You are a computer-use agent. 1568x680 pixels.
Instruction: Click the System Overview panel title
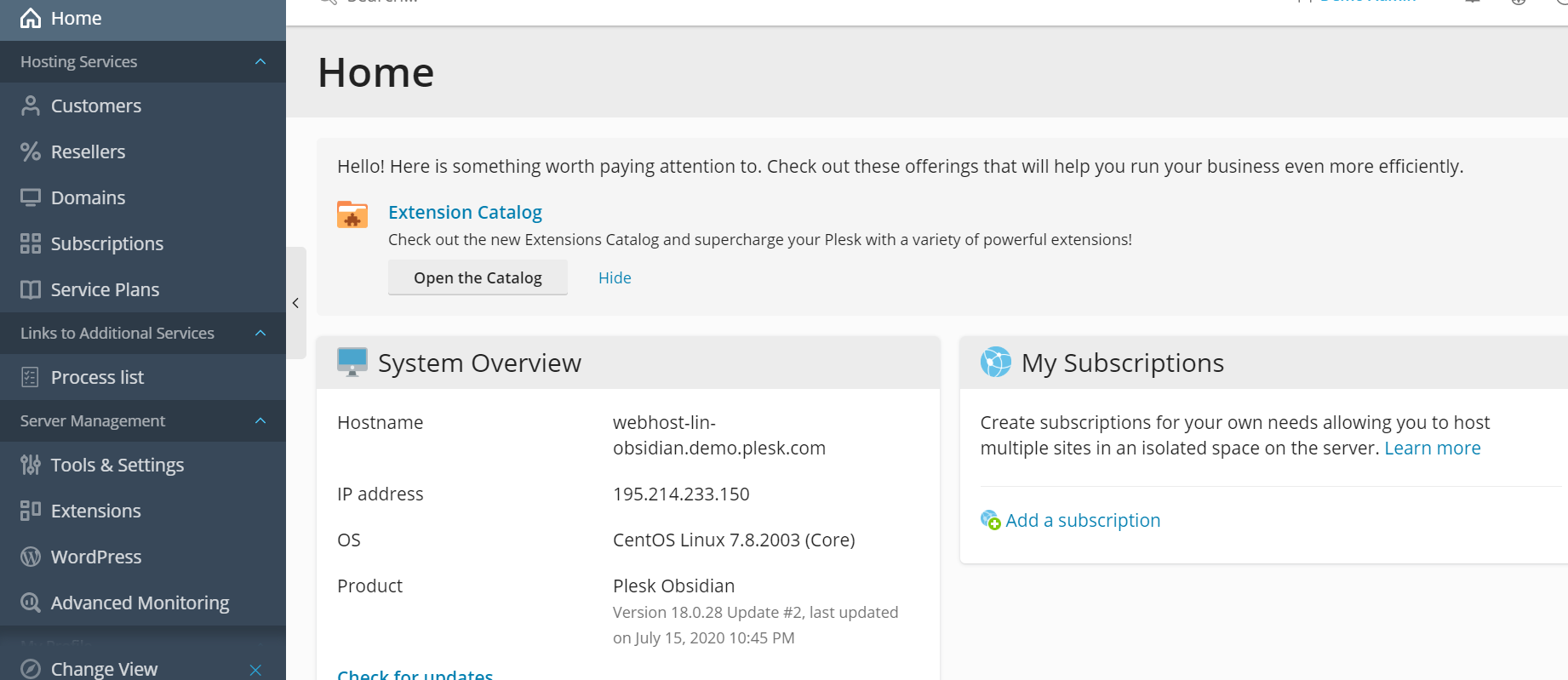click(x=479, y=363)
